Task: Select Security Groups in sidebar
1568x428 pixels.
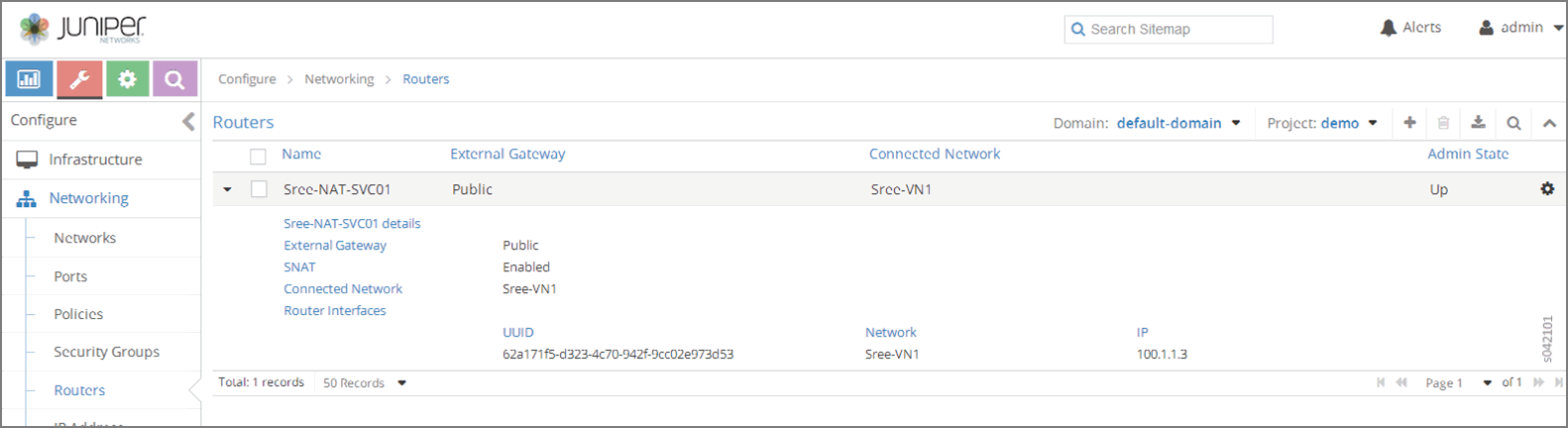Action: tap(106, 352)
